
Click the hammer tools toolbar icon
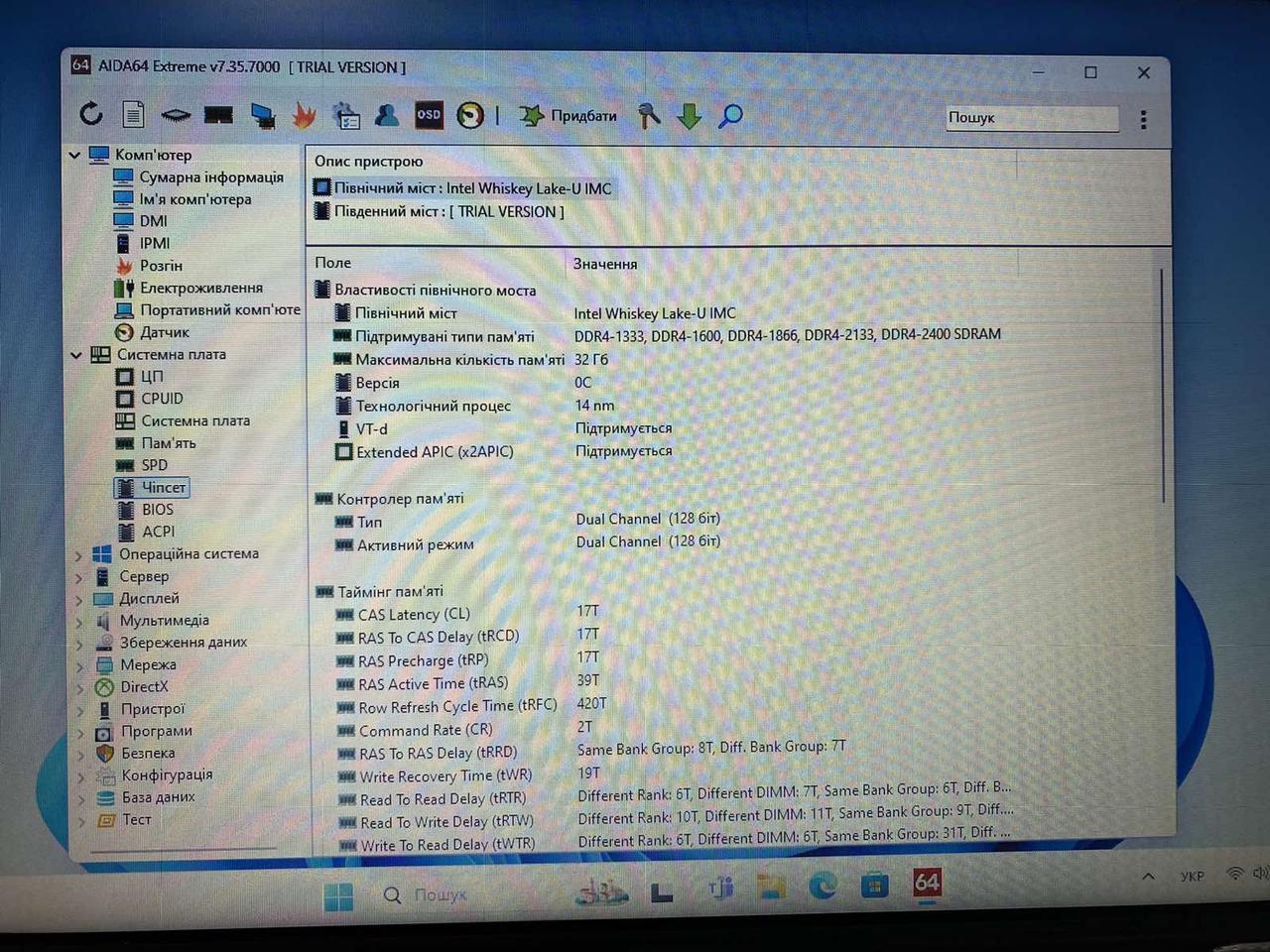coord(649,116)
